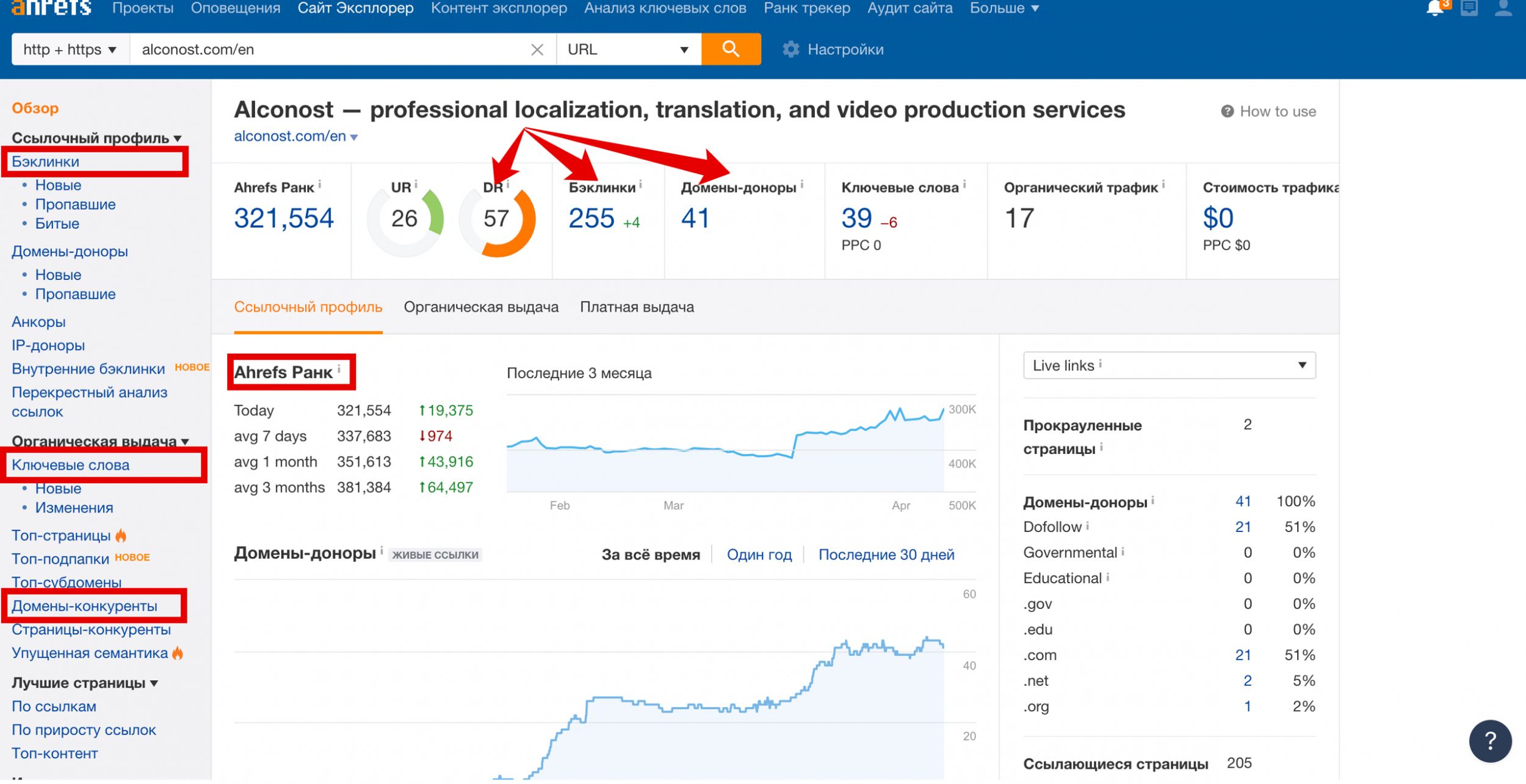The width and height of the screenshot is (1526, 784).
Task: Select the За всё время period
Action: (651, 555)
